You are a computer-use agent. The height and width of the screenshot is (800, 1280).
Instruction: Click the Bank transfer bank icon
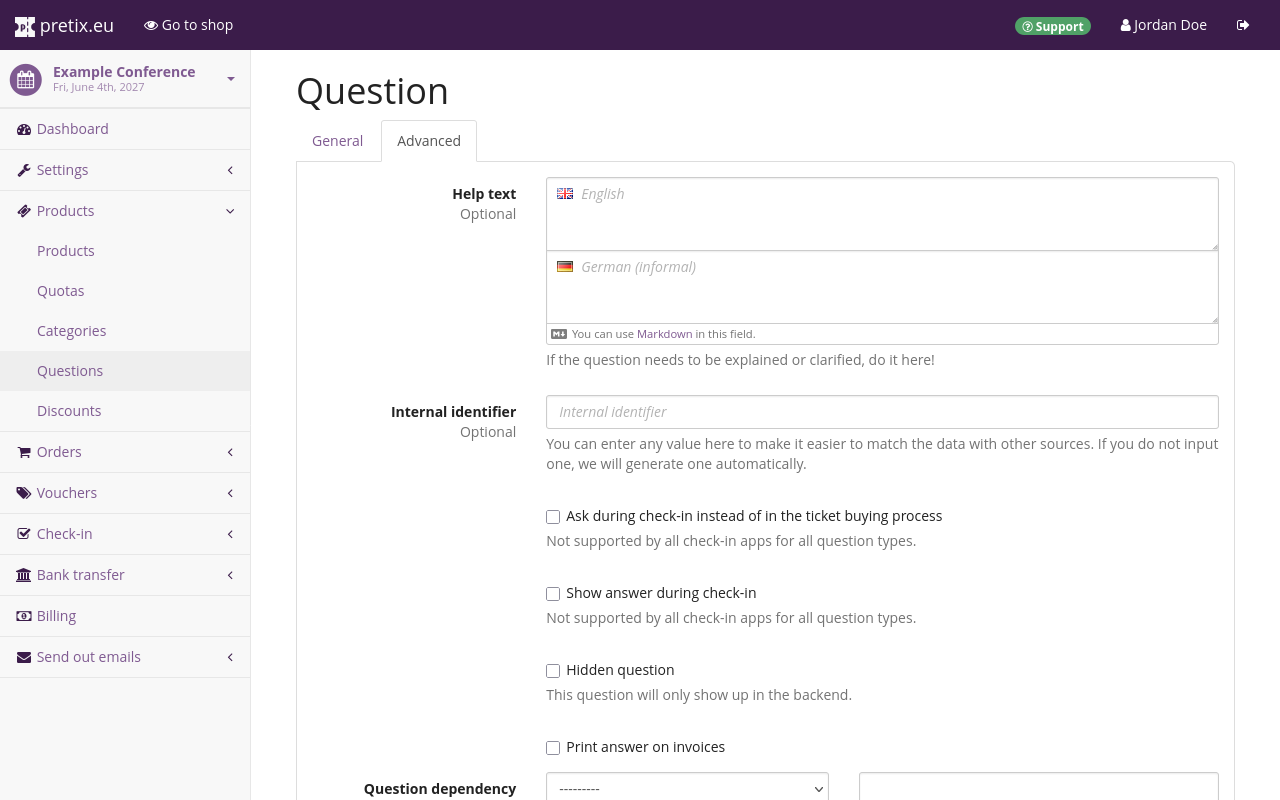[23, 574]
